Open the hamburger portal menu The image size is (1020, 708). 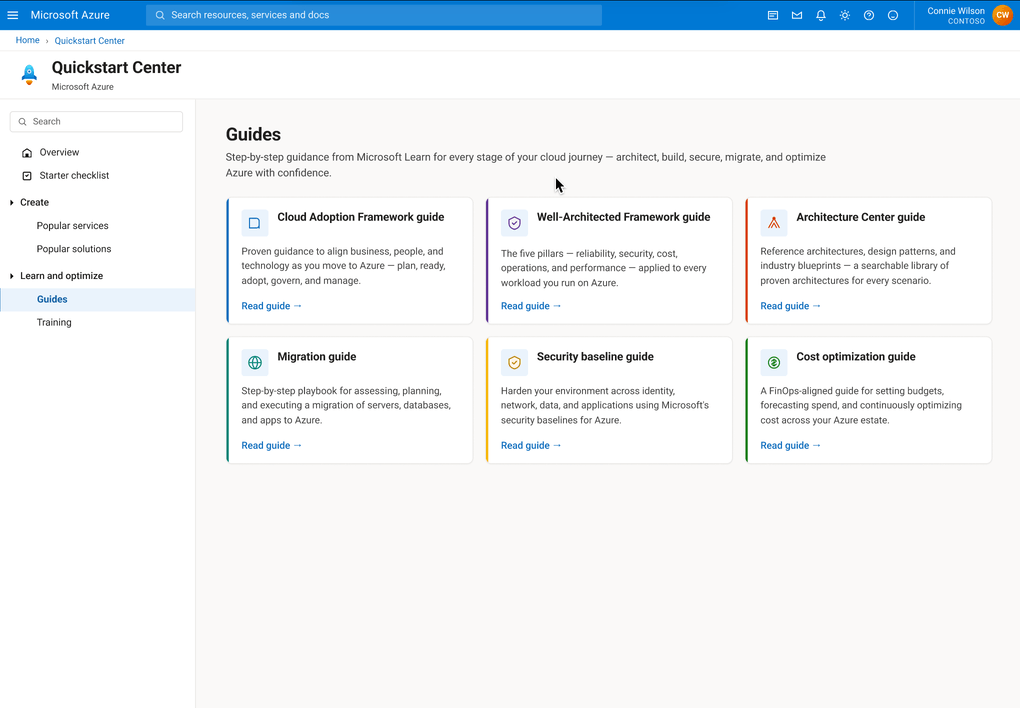coord(12,15)
